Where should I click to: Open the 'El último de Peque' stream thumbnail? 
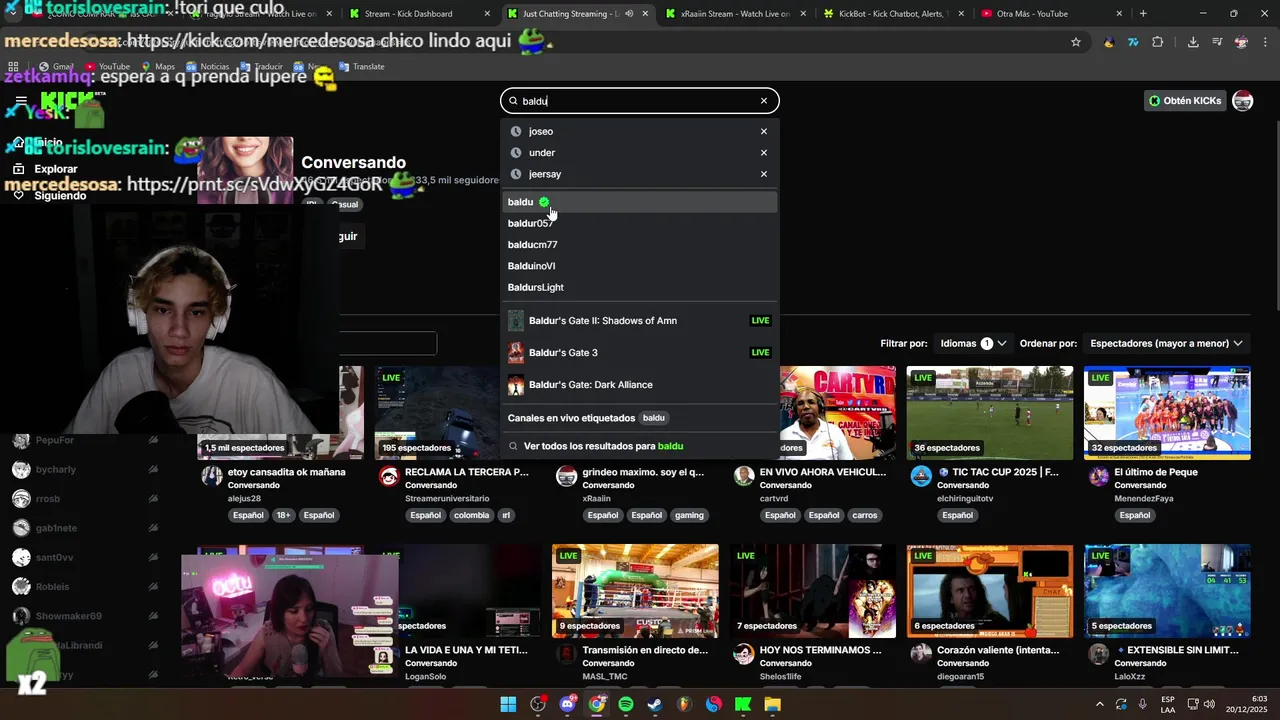point(1167,413)
